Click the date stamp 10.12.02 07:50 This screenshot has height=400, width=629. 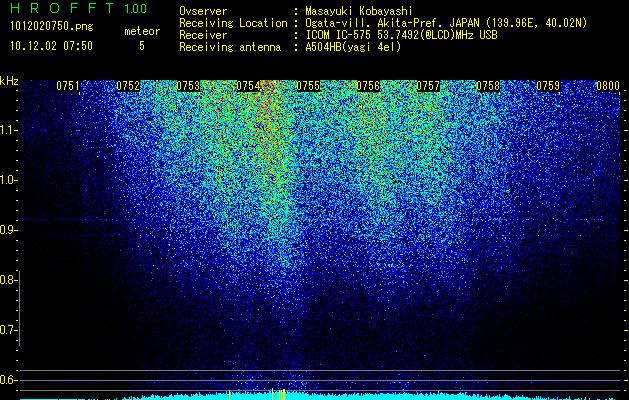coord(51,46)
